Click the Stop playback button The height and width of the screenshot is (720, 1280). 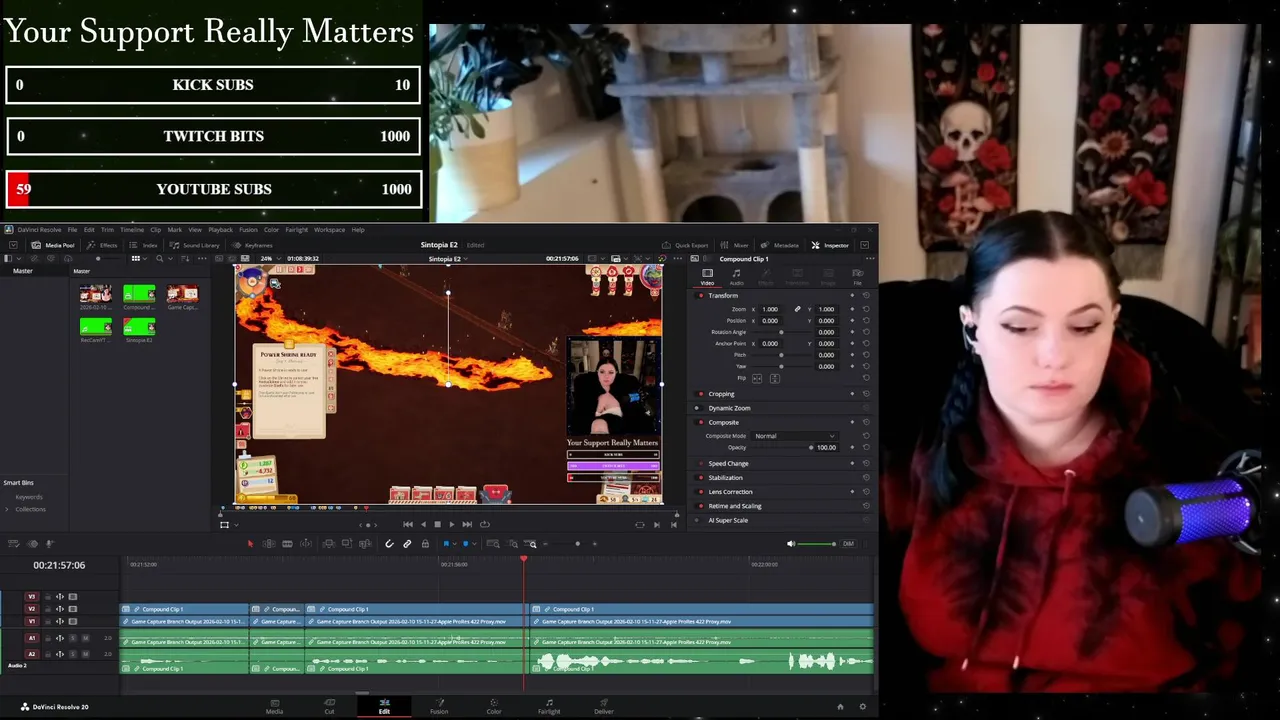(x=437, y=524)
